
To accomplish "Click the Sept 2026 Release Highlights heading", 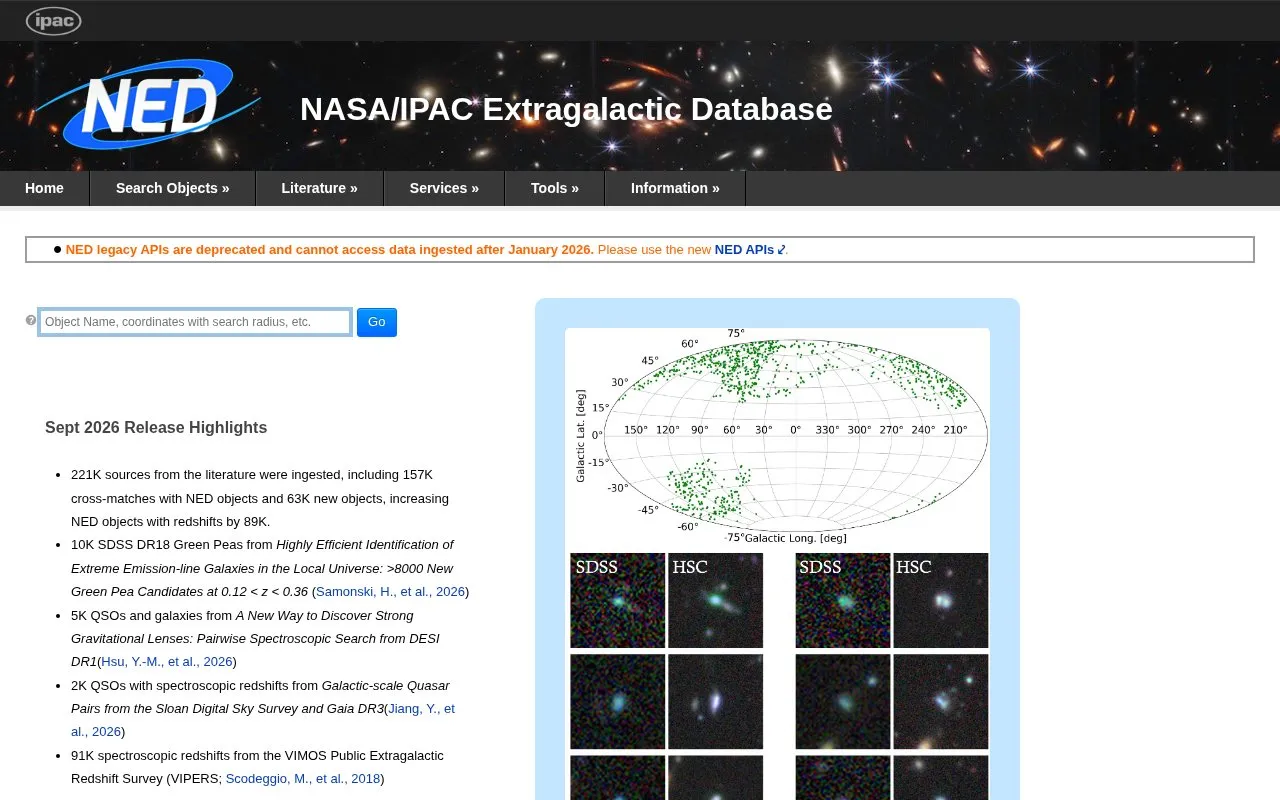I will (156, 428).
